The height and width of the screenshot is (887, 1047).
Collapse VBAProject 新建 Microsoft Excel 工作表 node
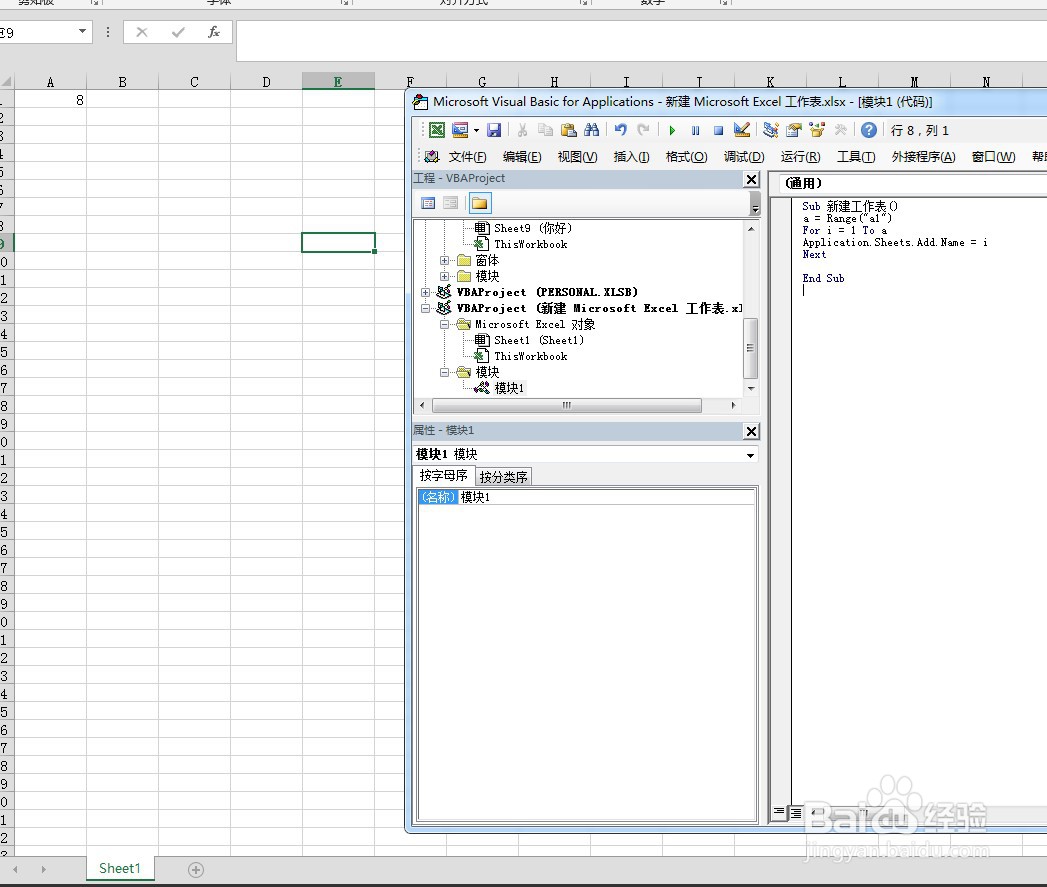click(426, 309)
